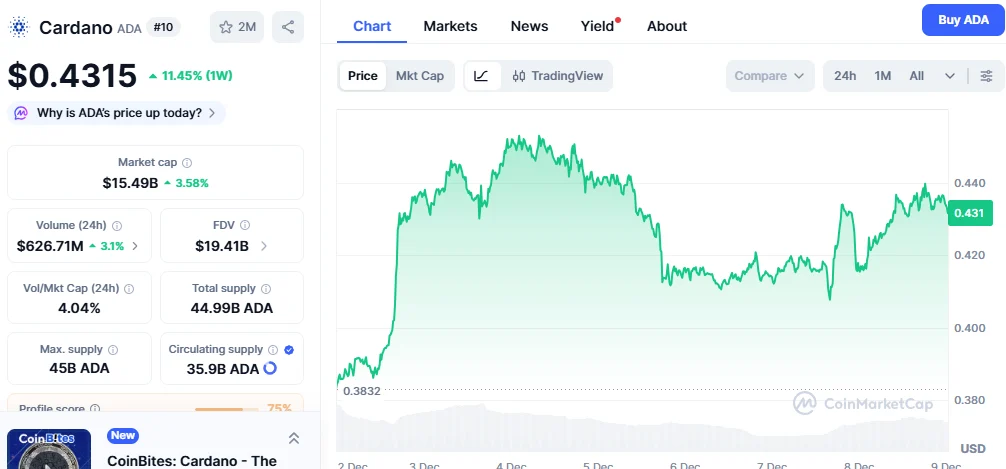Viewport: 1006px width, 469px height.
Task: Open the Compare dropdown
Action: (x=770, y=76)
